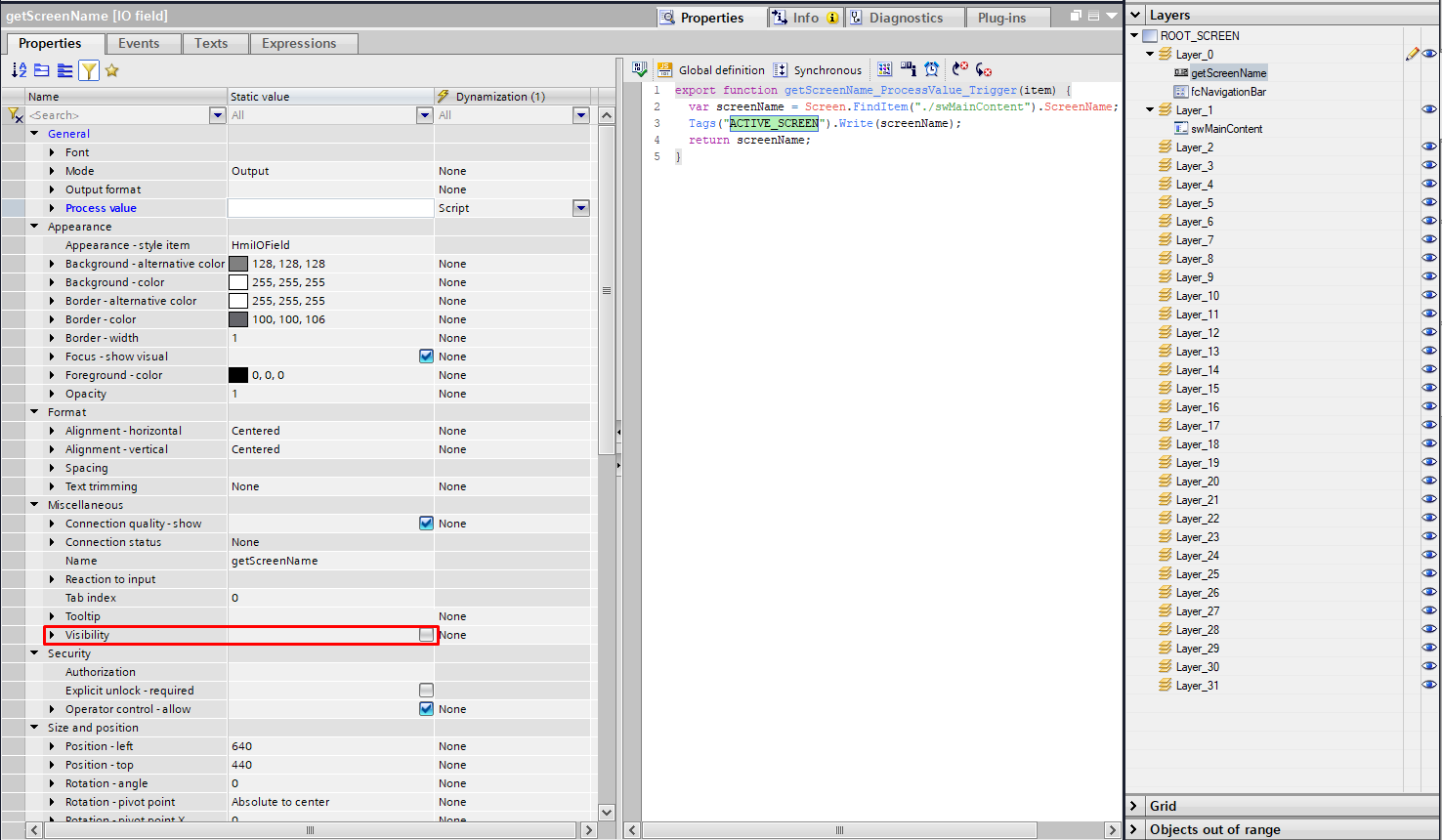Click the gold star favorites icon
This screenshot has height=840, width=1442.
112,70
